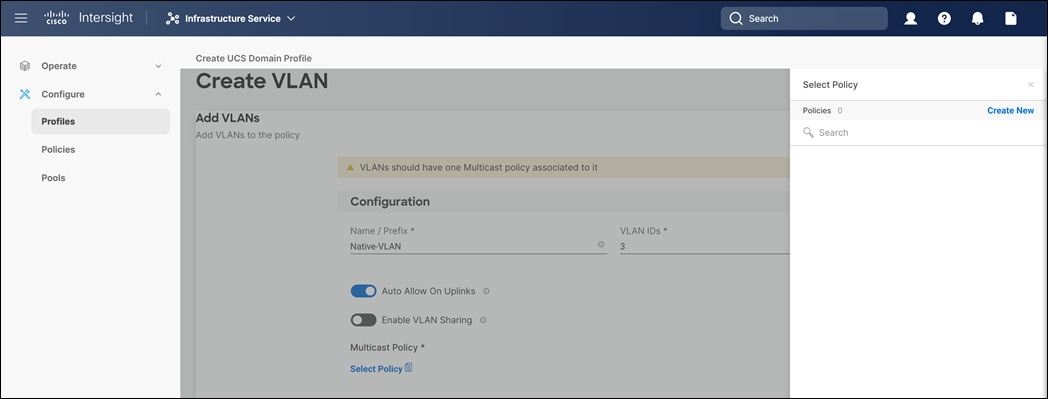Click the magnifier icon in policy search
Image resolution: width=1048 pixels, height=399 pixels.
(x=808, y=133)
